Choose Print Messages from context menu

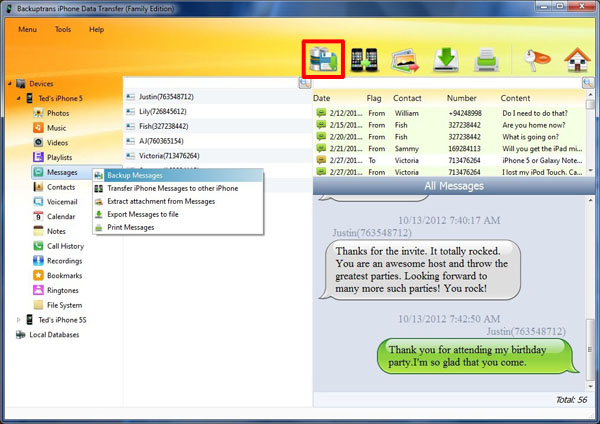tap(178, 227)
